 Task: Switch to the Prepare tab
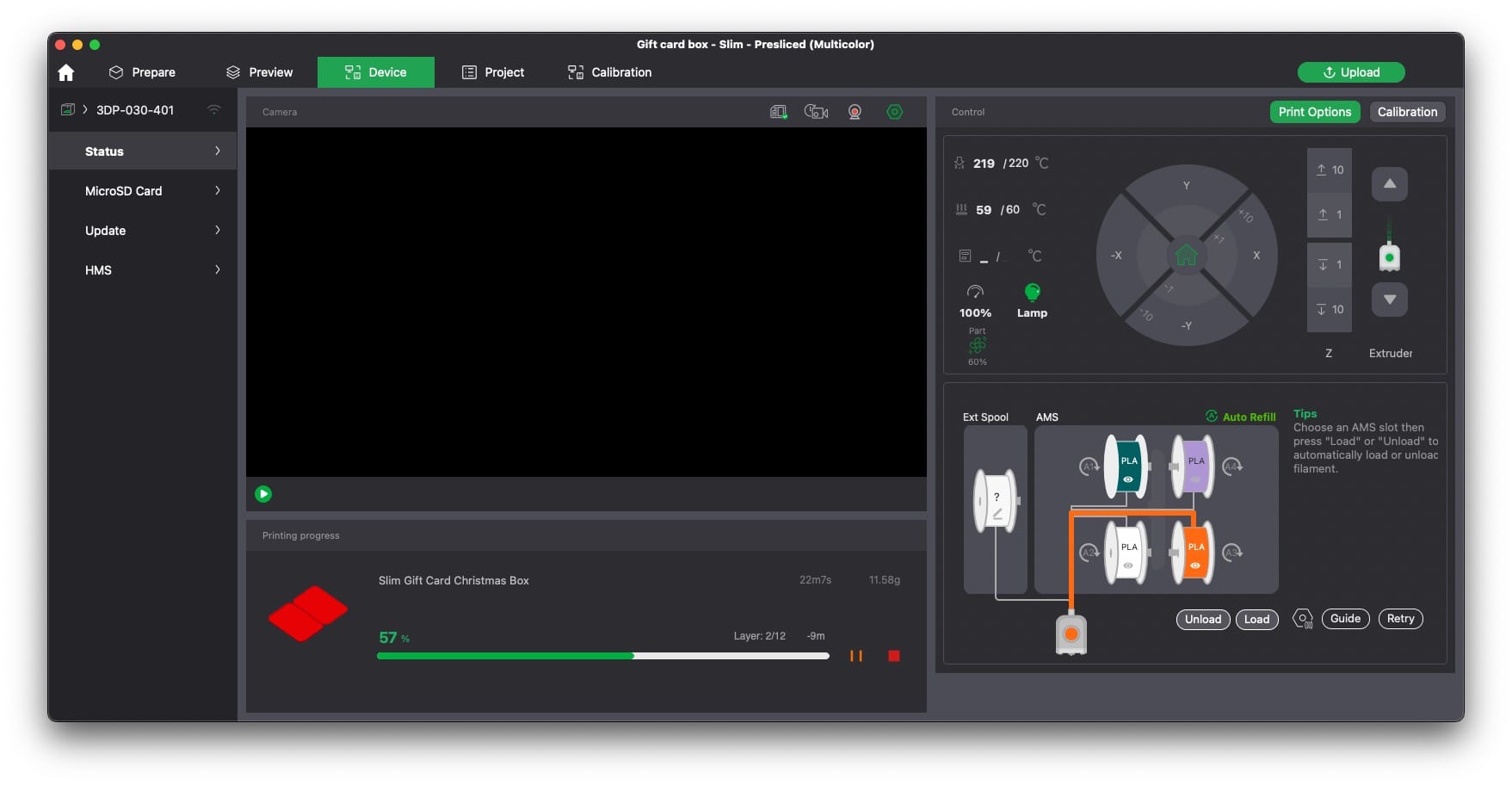(x=142, y=72)
